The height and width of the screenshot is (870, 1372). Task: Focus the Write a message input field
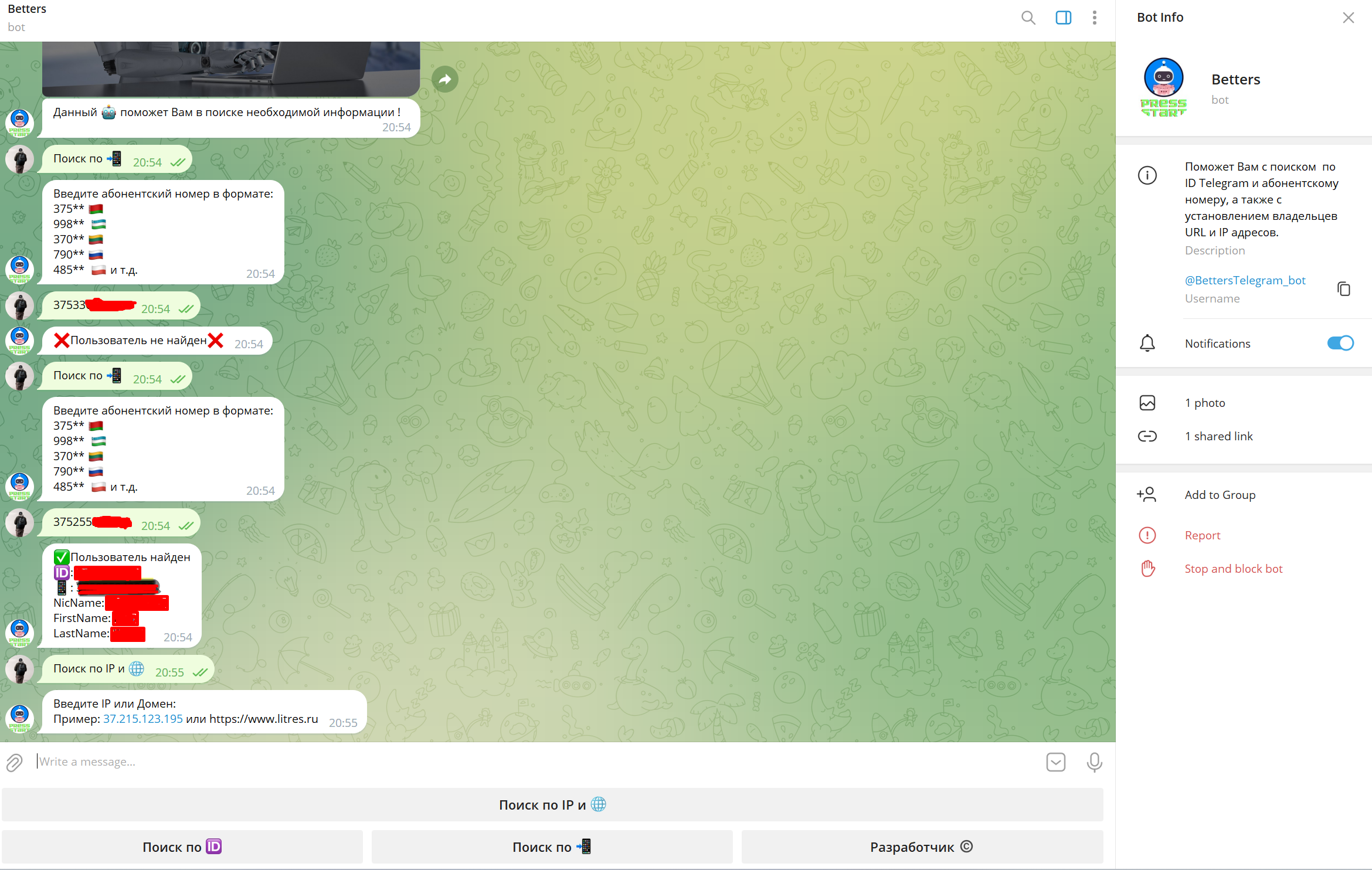pos(528,762)
